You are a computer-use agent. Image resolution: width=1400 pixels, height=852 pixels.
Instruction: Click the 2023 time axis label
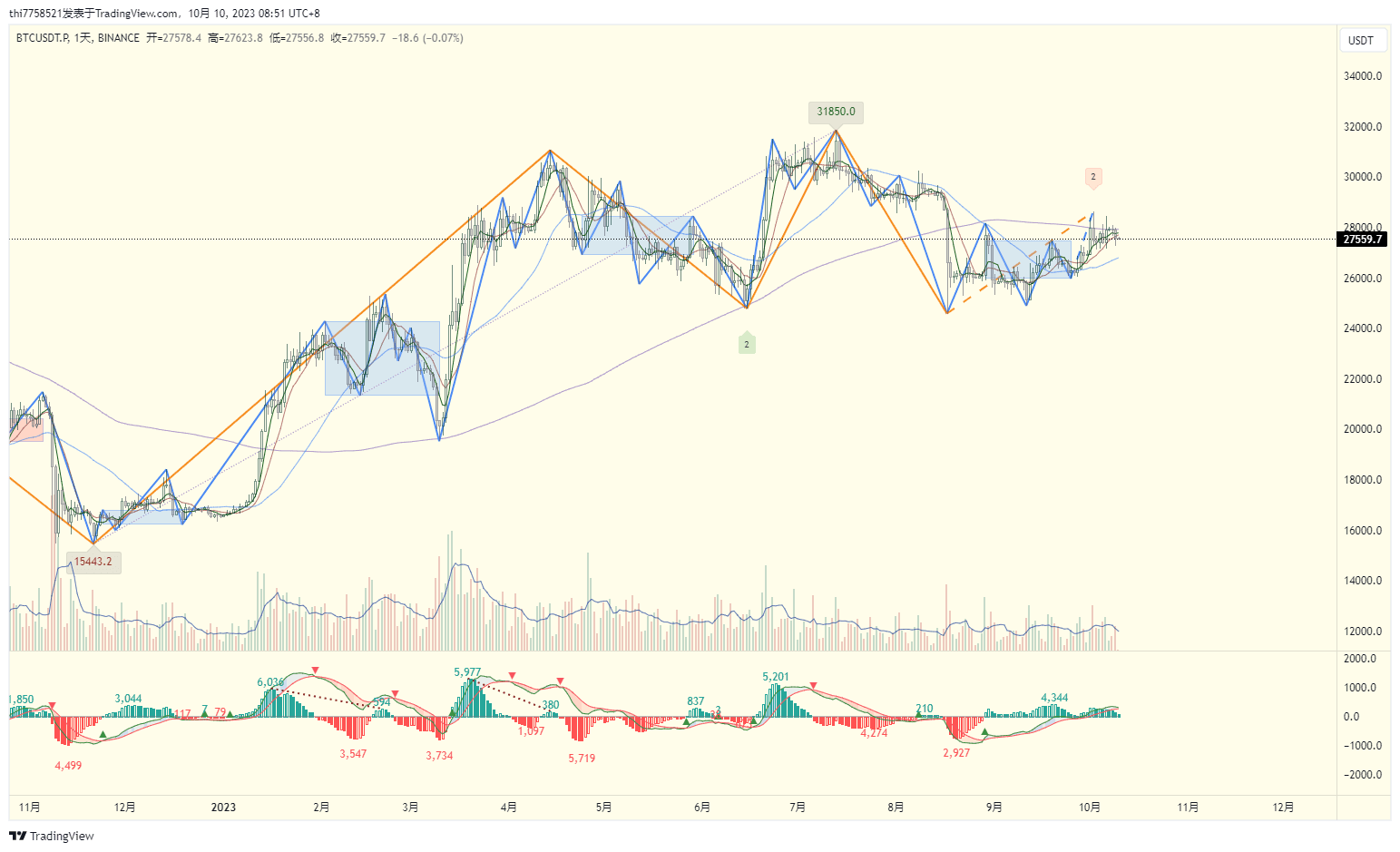click(223, 808)
